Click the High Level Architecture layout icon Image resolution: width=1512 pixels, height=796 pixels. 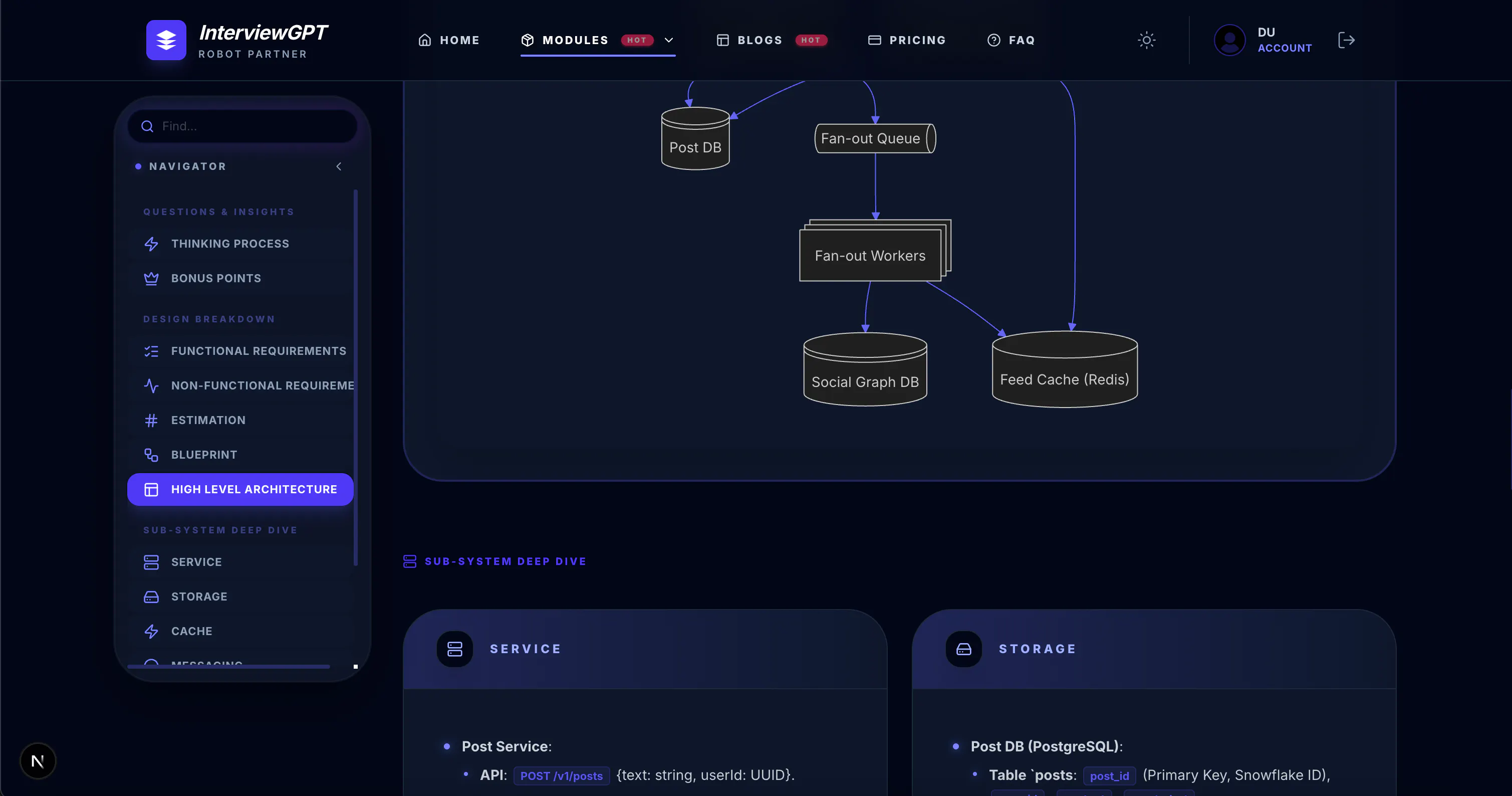pos(151,489)
